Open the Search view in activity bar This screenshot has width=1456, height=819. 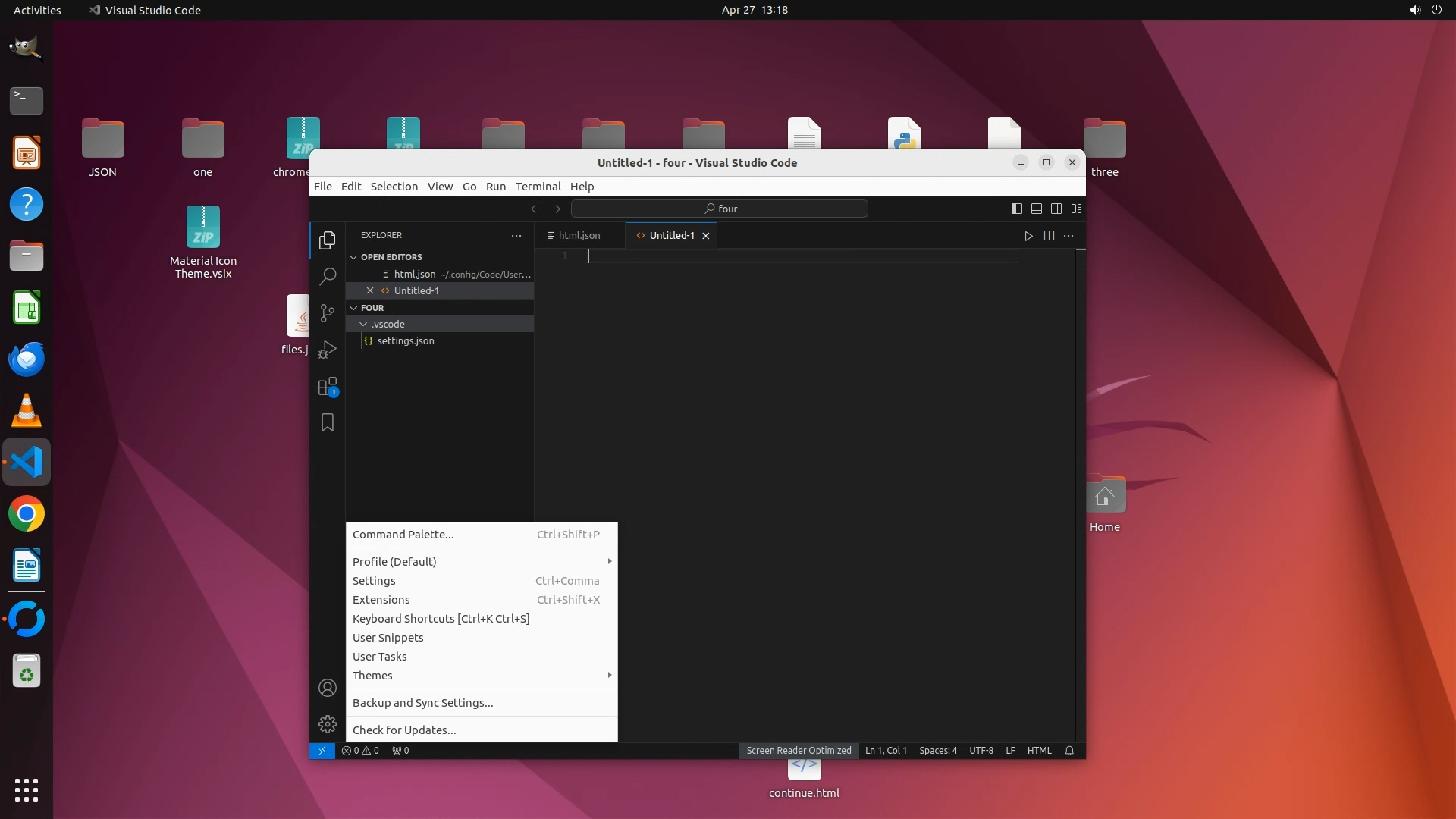327,277
